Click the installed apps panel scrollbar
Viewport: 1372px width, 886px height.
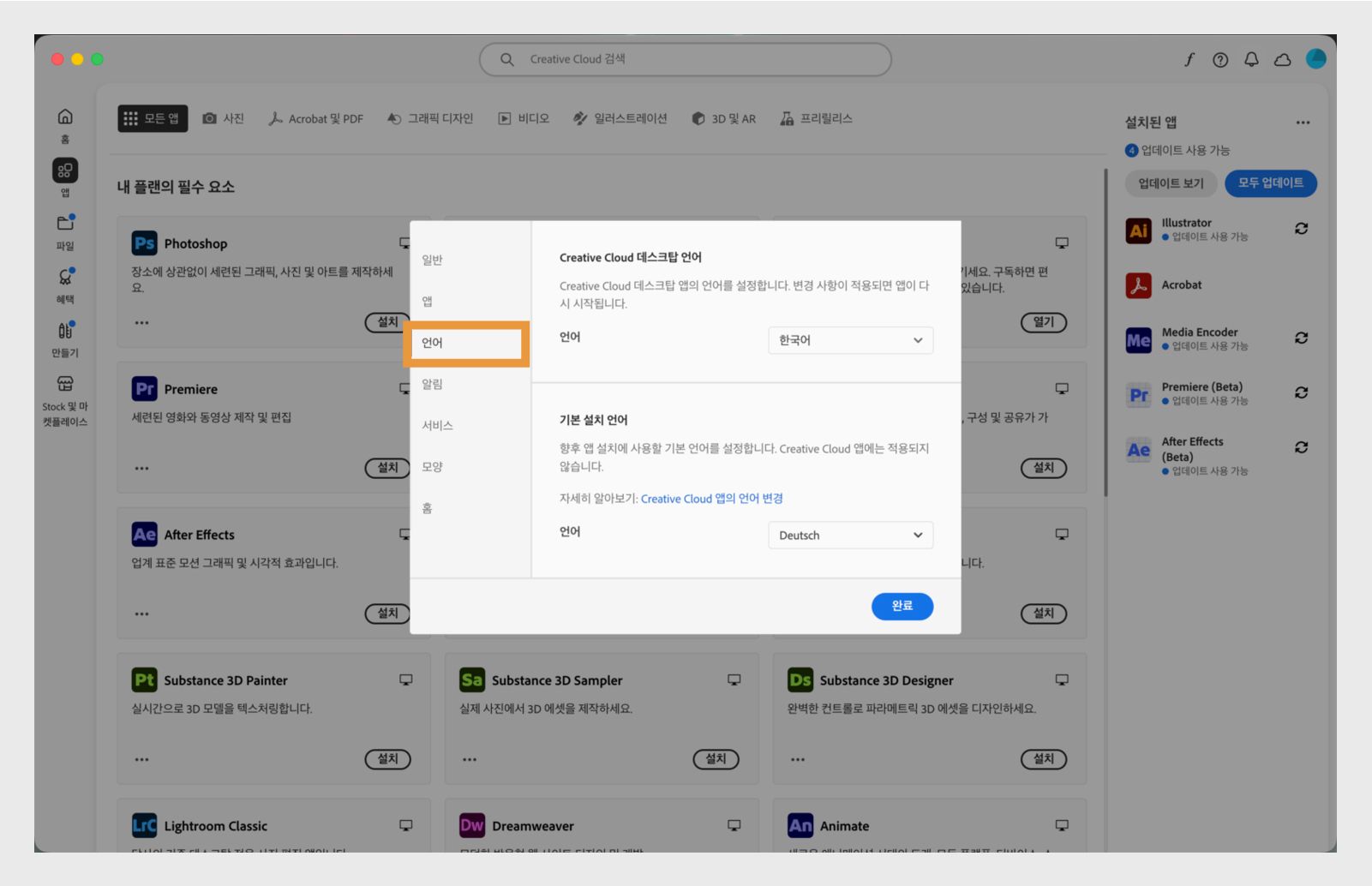(1105, 332)
